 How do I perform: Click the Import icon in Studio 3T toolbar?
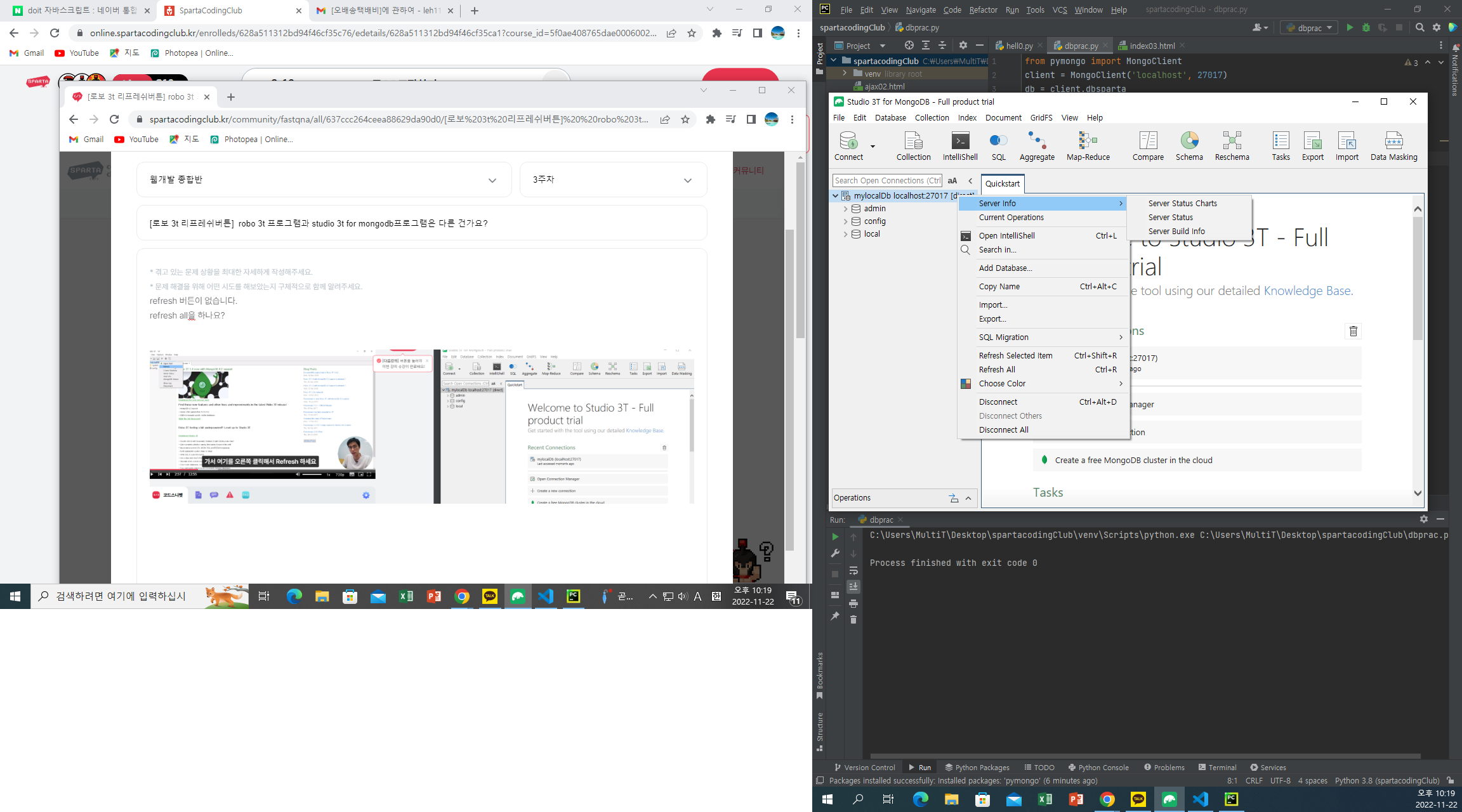[x=1347, y=145]
